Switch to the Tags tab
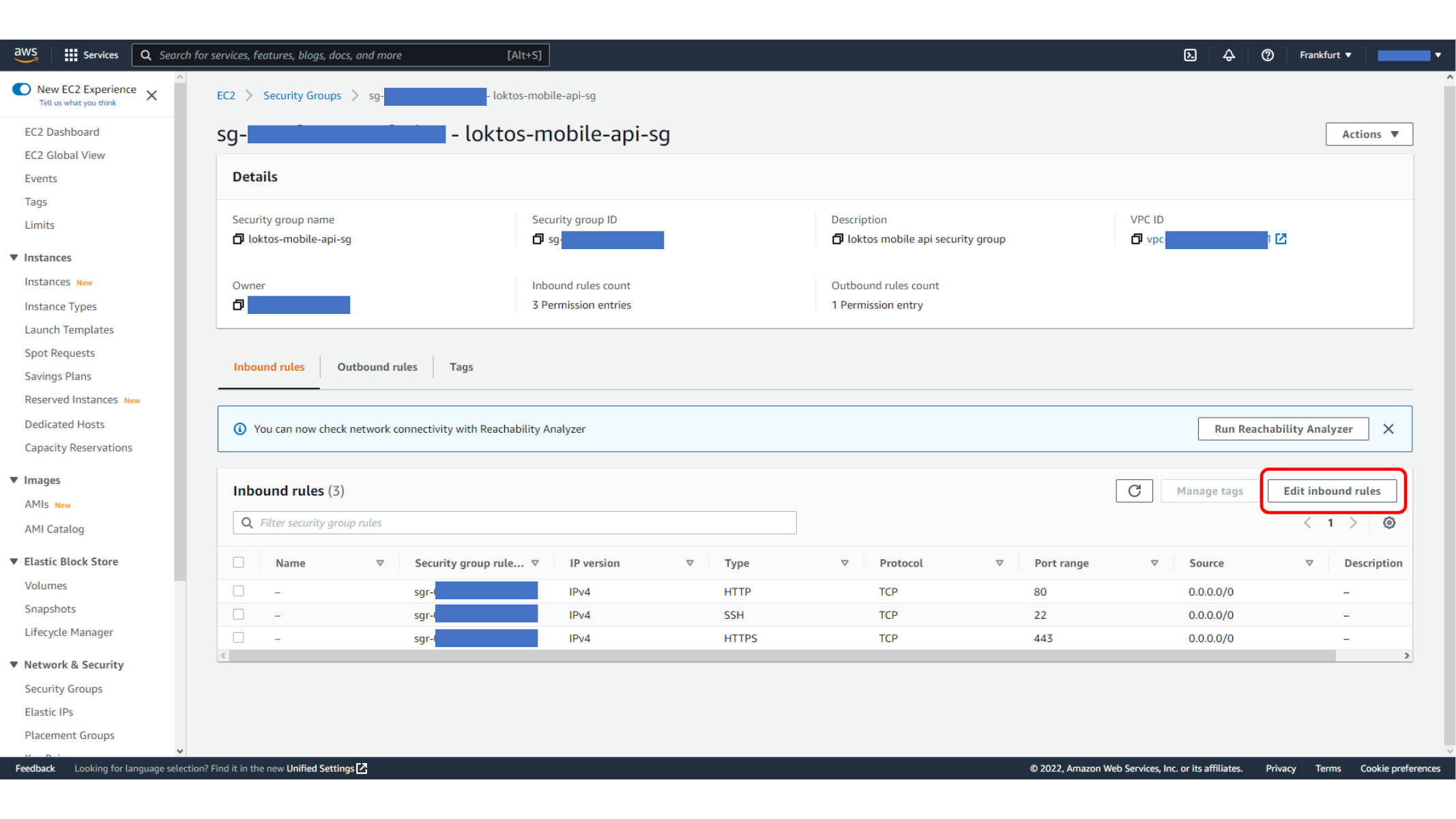The image size is (1456, 819). 461,367
